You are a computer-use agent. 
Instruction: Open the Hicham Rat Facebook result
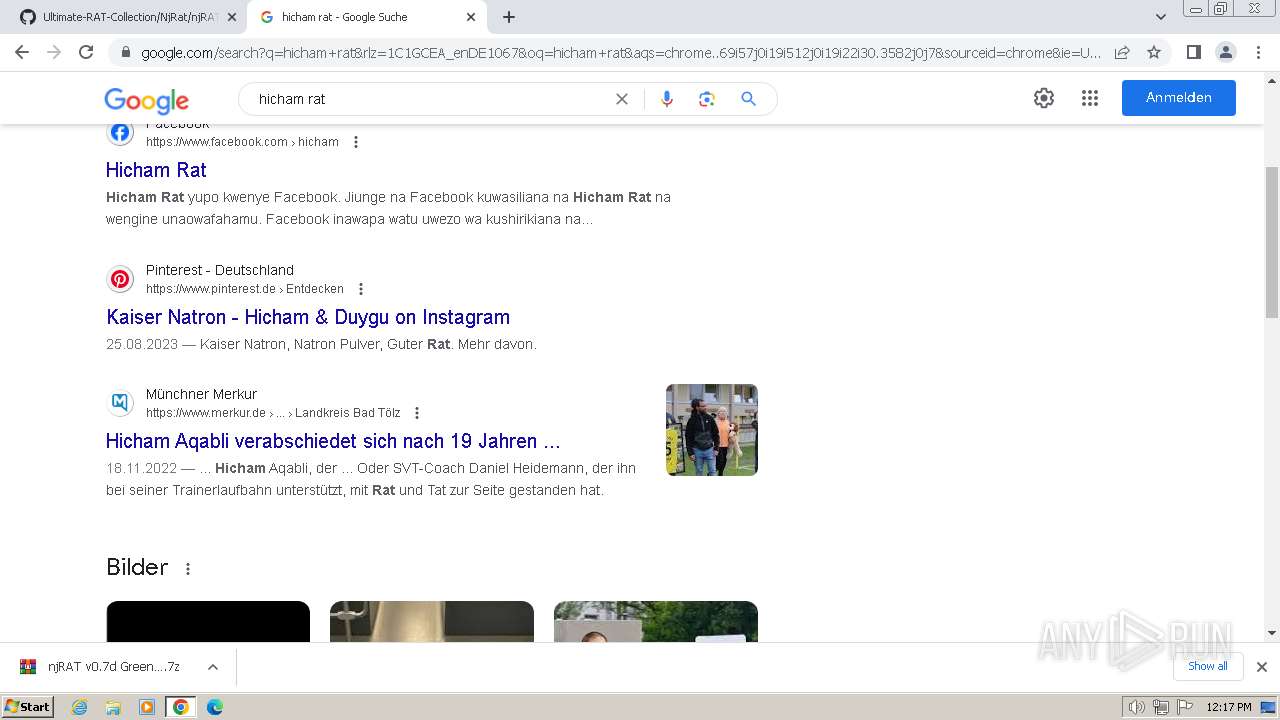[156, 170]
